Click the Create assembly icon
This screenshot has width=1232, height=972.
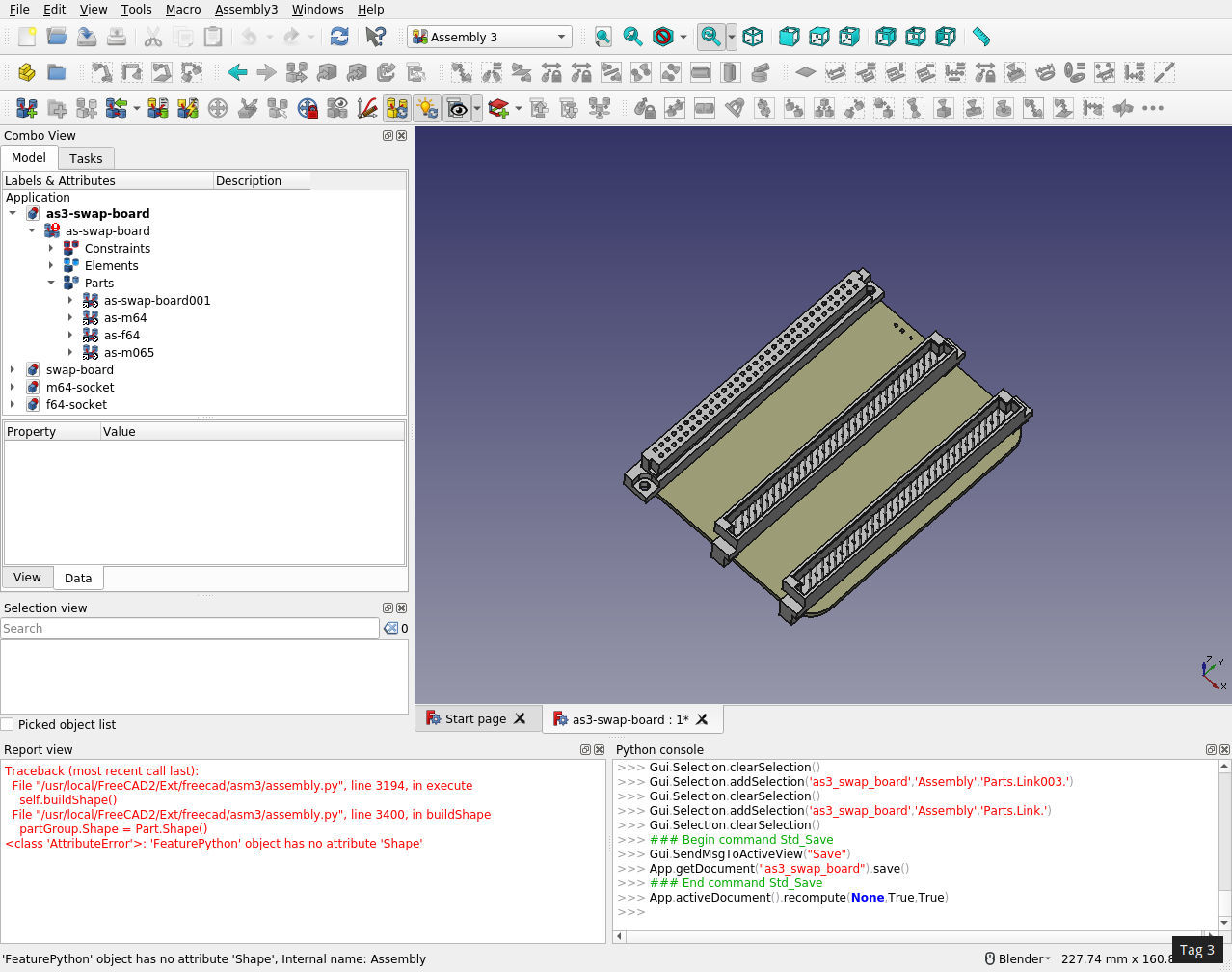pyautogui.click(x=27, y=108)
